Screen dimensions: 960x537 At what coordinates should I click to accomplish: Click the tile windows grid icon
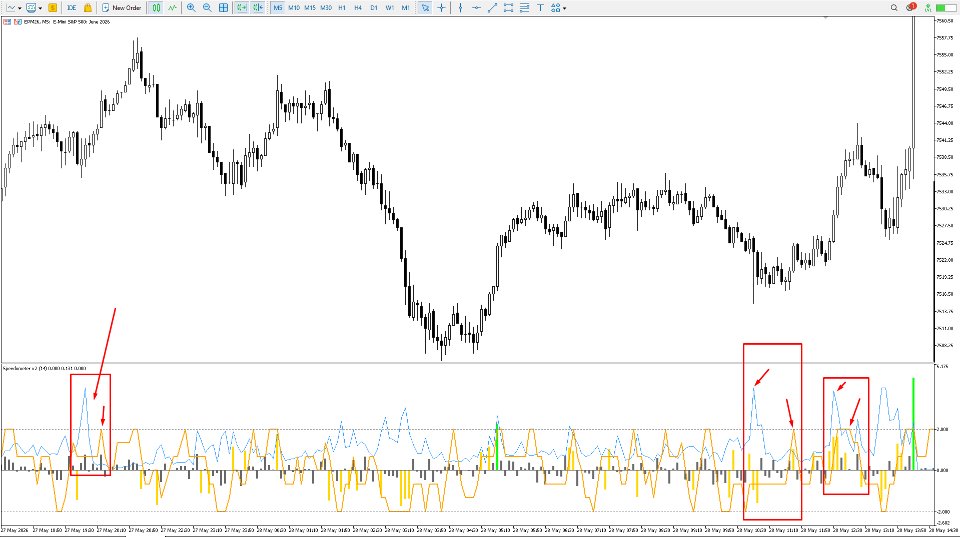[223, 8]
